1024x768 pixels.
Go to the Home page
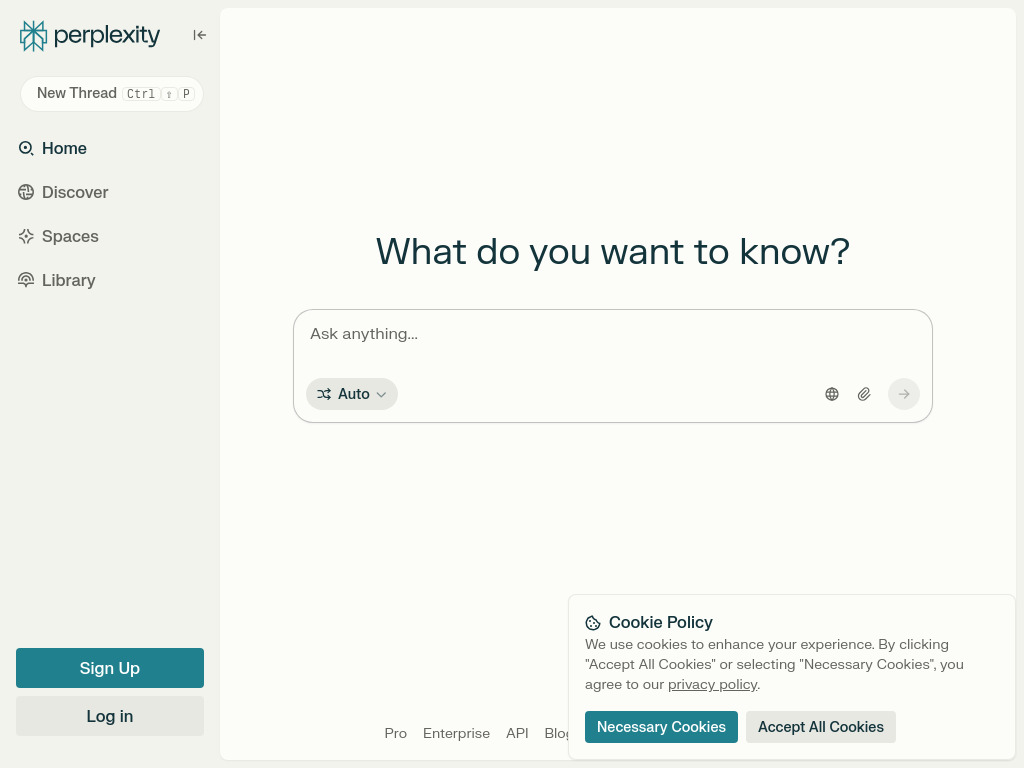tap(64, 148)
